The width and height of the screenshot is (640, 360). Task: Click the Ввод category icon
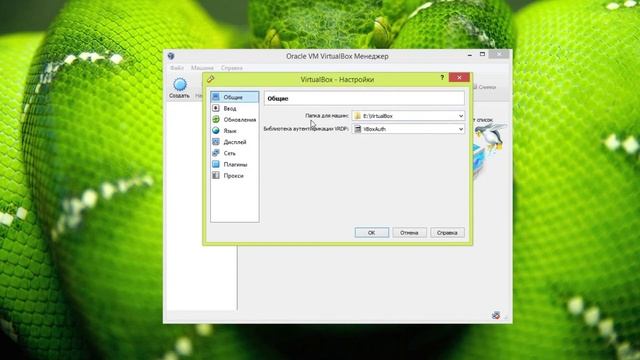pyautogui.click(x=216, y=108)
